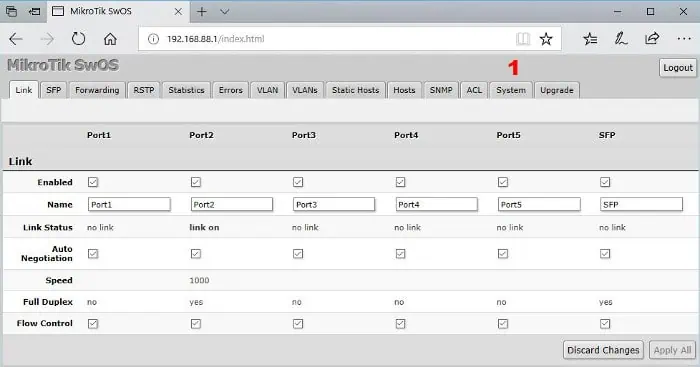Click the Port5 name field
The height and width of the screenshot is (367, 700).
click(x=539, y=204)
